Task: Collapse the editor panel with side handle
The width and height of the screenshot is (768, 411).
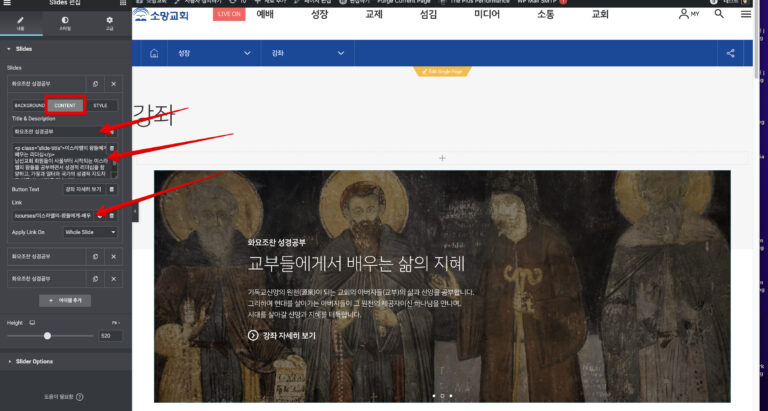Action: (x=135, y=211)
